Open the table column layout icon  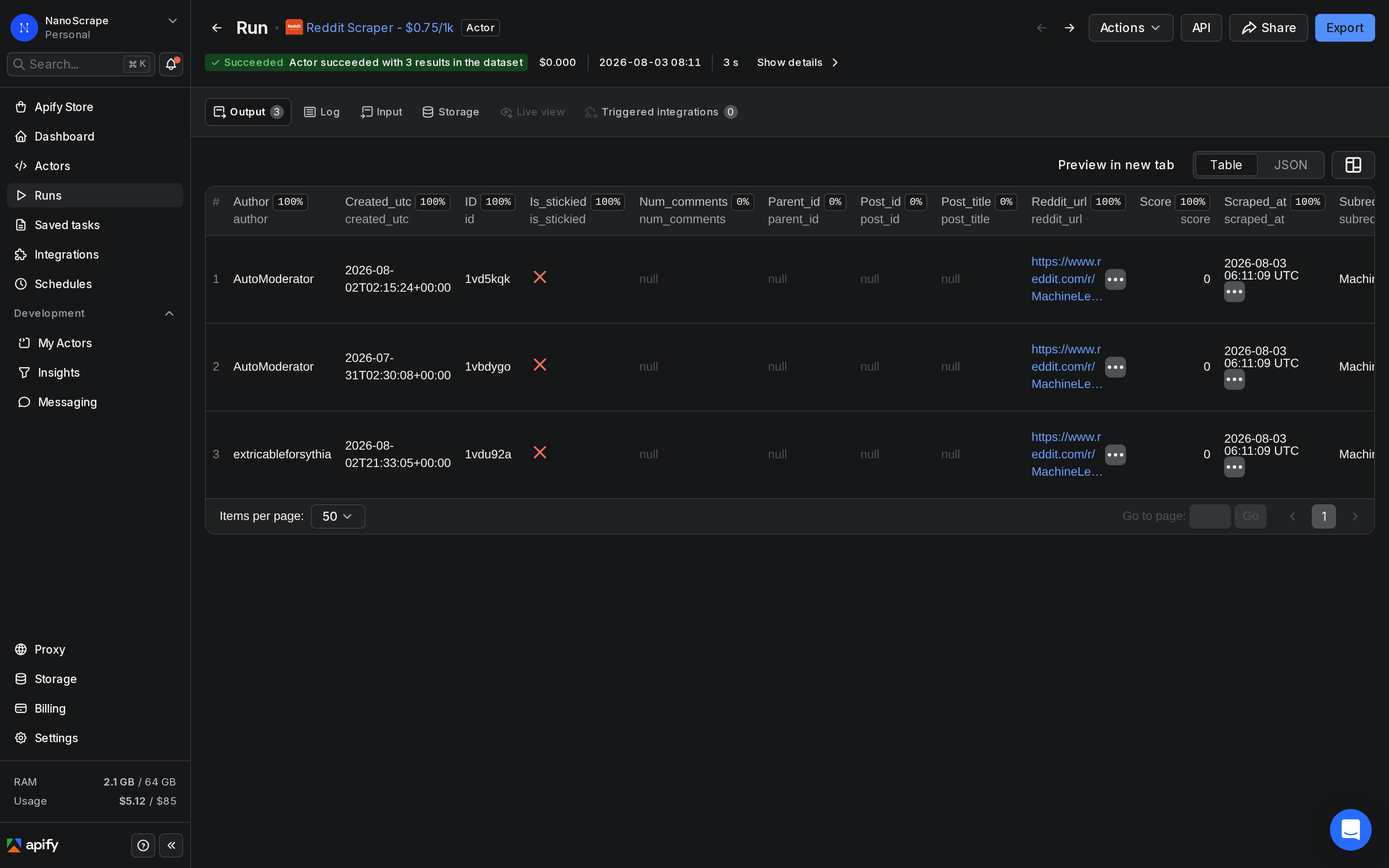coord(1353,165)
